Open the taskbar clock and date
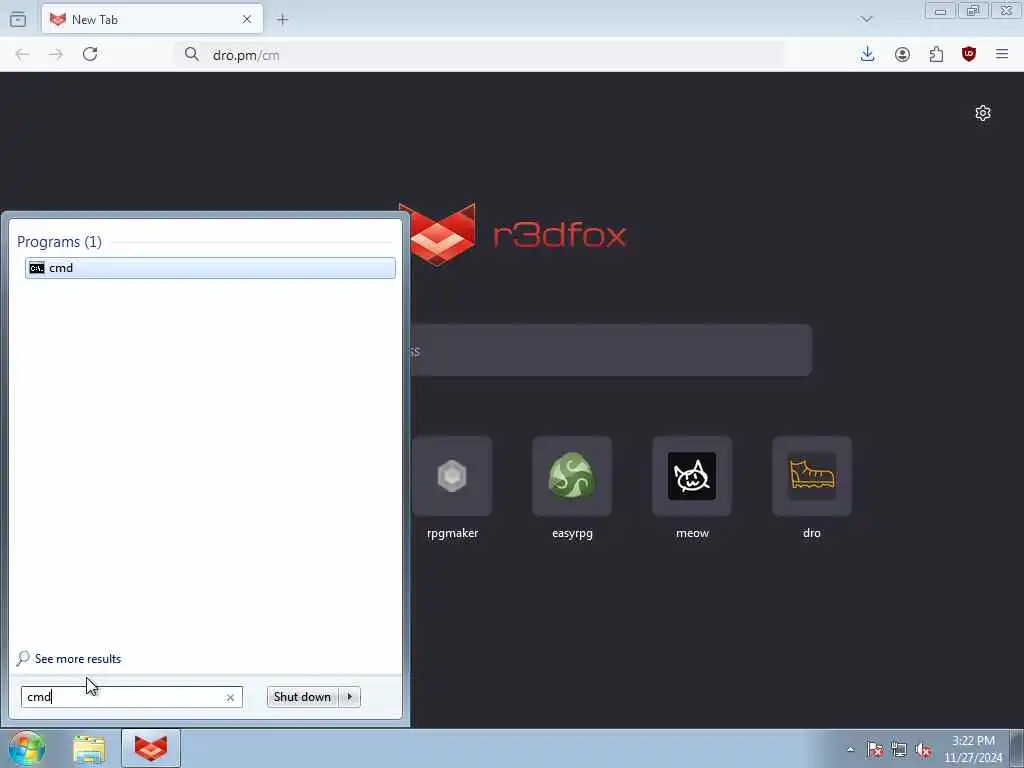The width and height of the screenshot is (1024, 768). pos(973,749)
